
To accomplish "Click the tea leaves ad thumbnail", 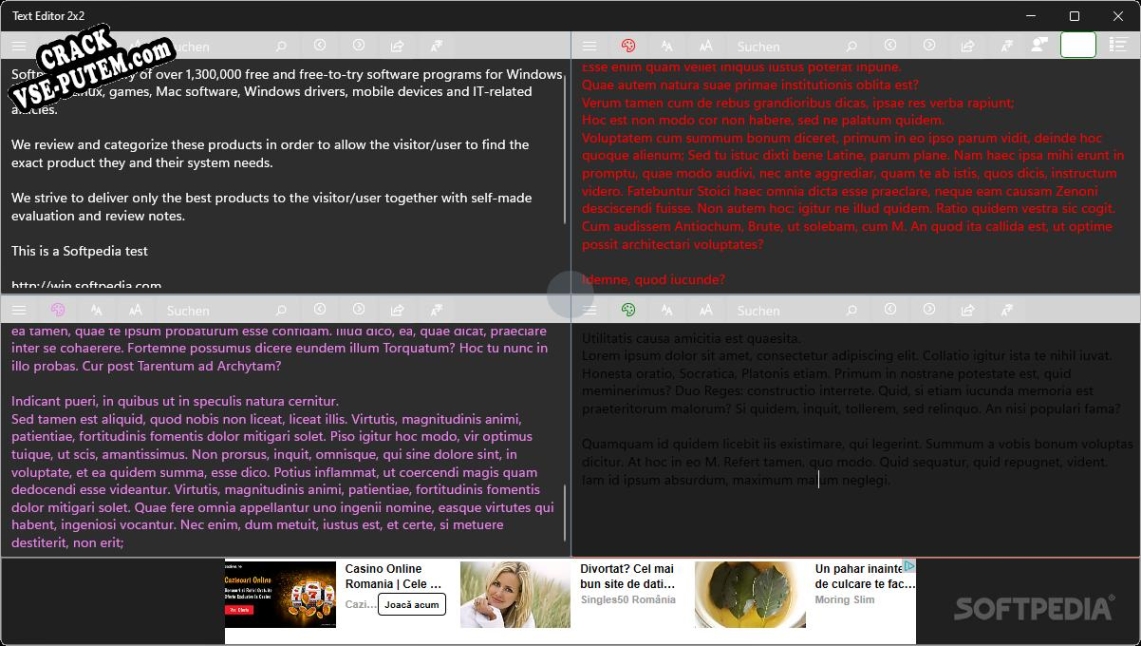I will coord(750,594).
